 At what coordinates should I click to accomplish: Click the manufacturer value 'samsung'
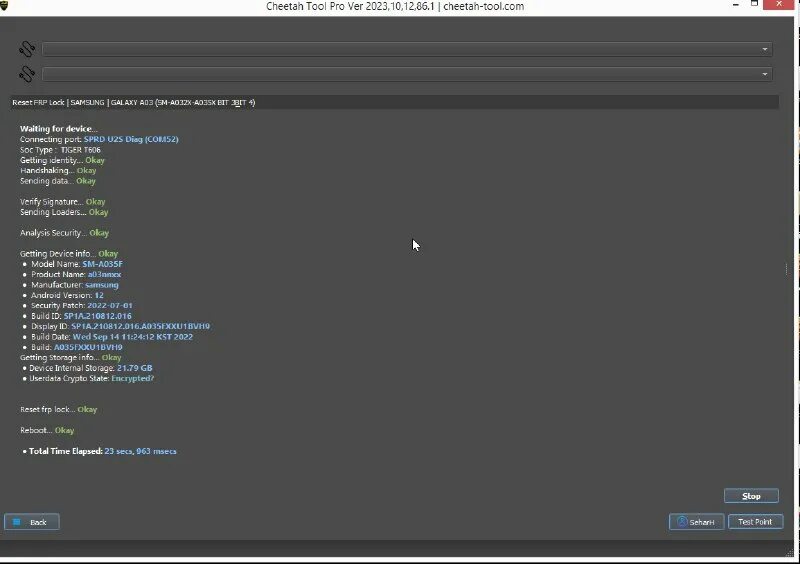tap(102, 285)
